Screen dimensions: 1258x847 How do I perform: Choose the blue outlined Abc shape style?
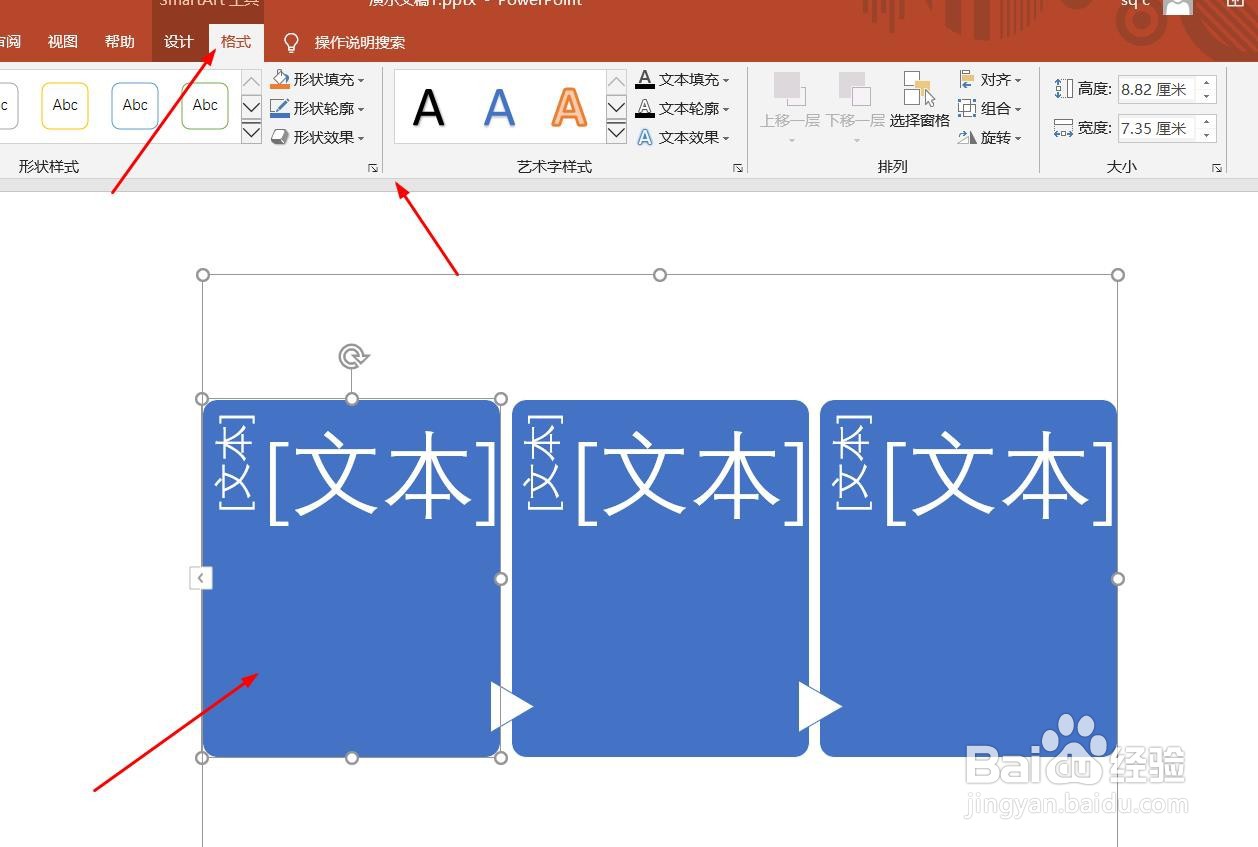pos(135,105)
